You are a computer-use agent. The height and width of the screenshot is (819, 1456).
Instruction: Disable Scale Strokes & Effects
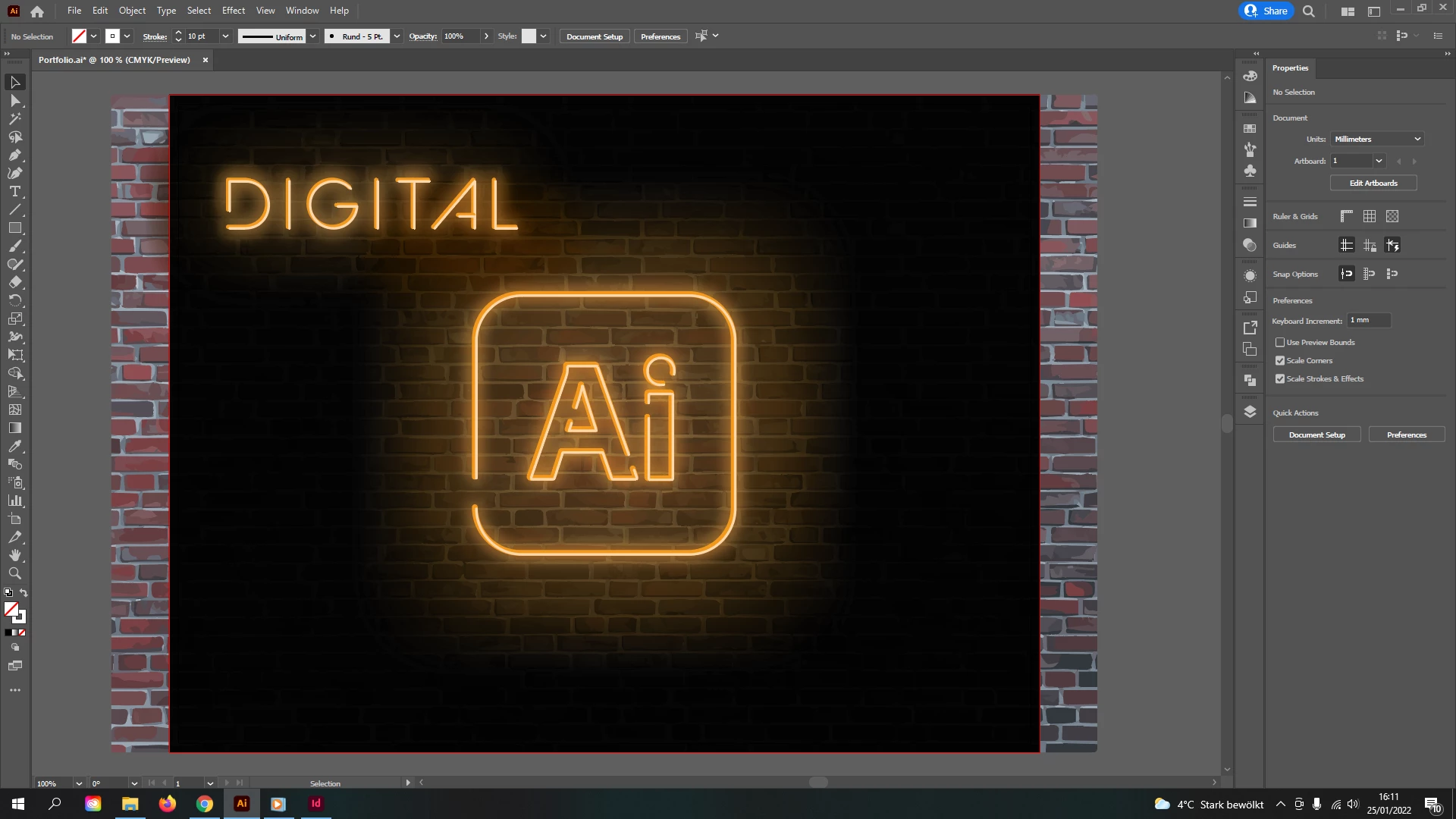coord(1280,379)
